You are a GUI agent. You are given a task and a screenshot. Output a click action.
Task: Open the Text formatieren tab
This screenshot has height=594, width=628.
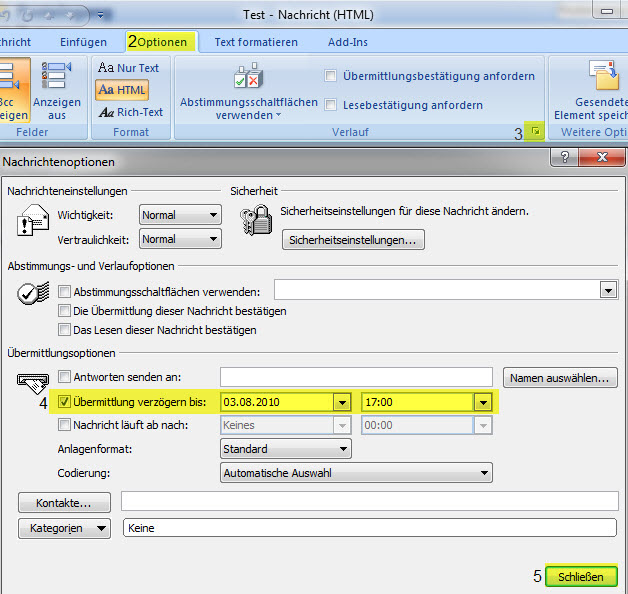[256, 42]
